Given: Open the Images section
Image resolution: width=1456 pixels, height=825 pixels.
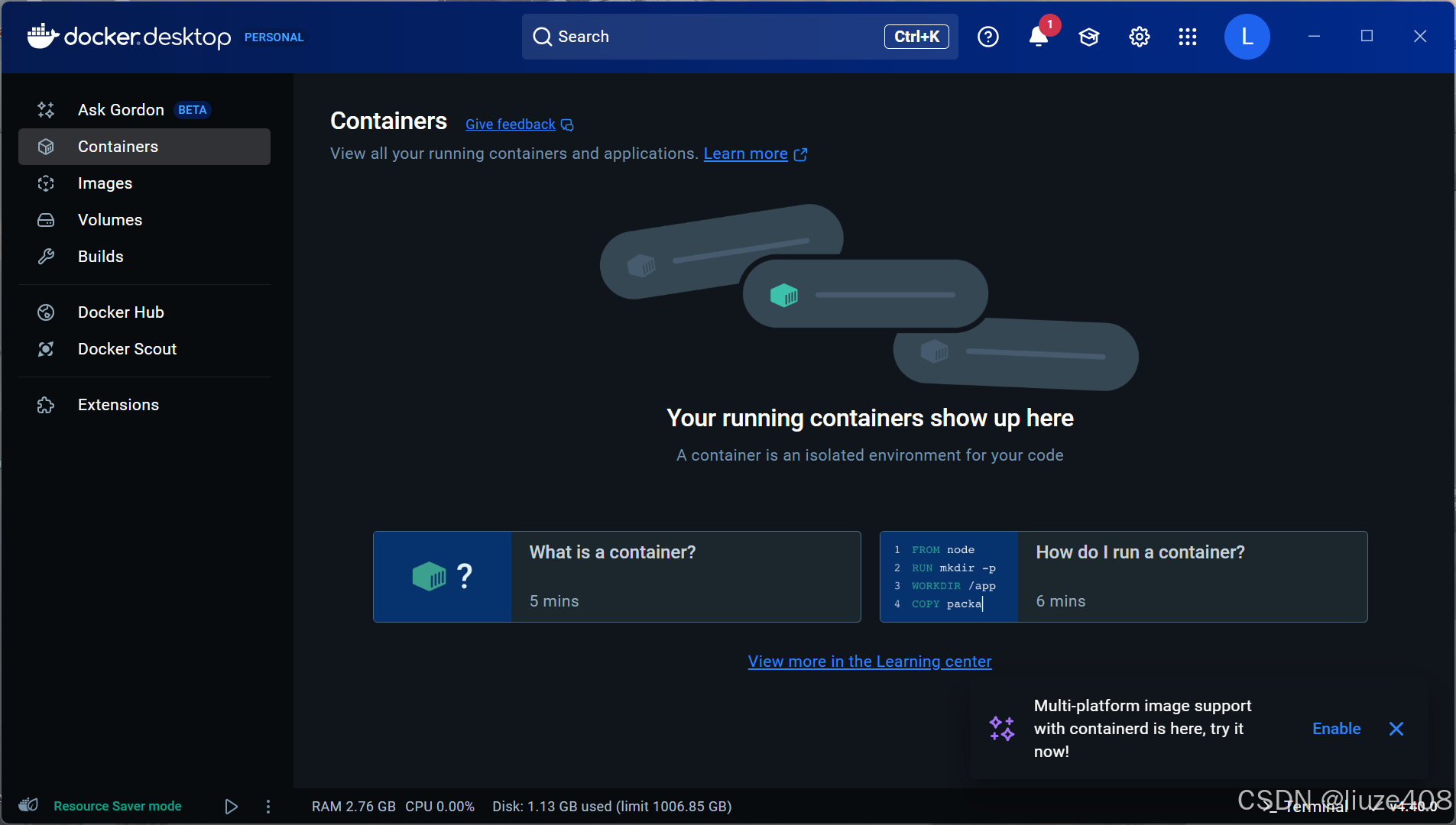Looking at the screenshot, I should click(x=144, y=183).
